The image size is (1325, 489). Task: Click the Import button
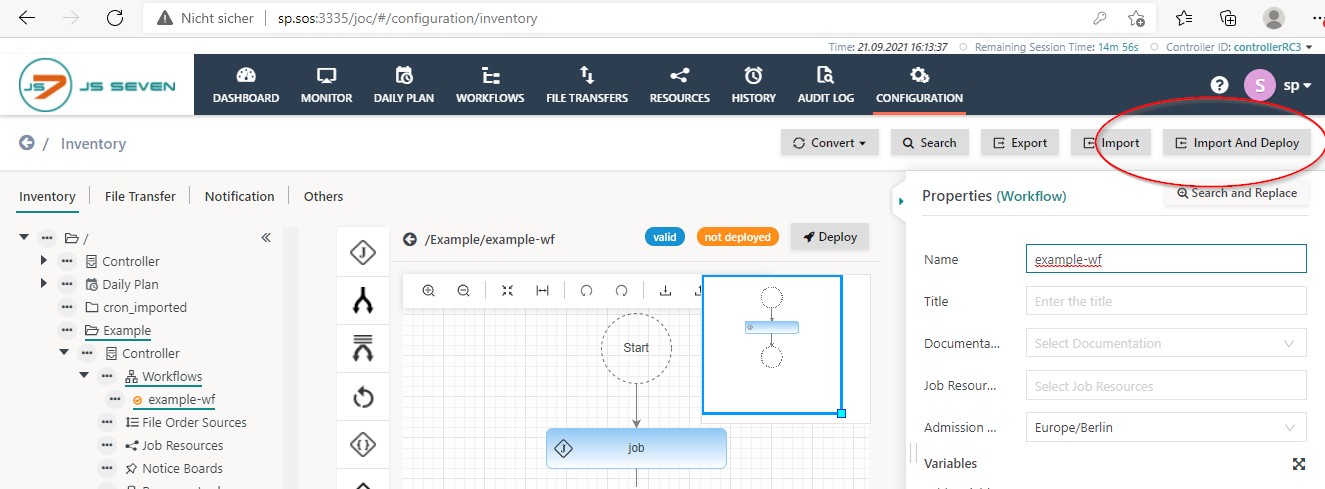coord(1111,143)
